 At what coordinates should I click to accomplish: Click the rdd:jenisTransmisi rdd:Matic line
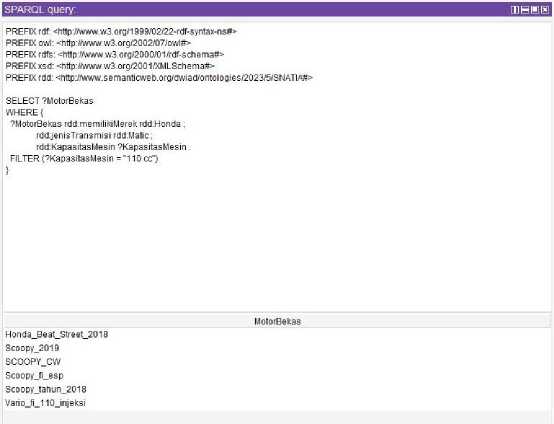[x=94, y=136]
